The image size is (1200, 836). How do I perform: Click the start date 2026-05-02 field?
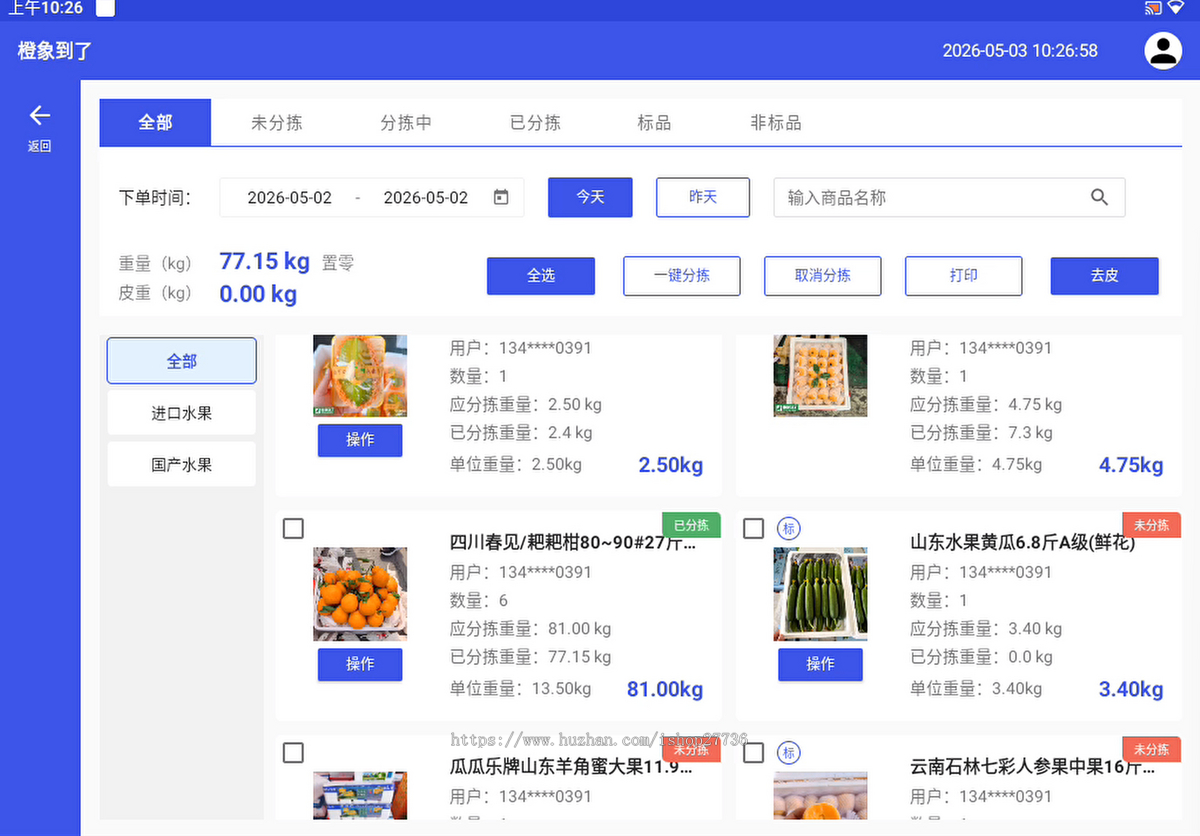290,198
